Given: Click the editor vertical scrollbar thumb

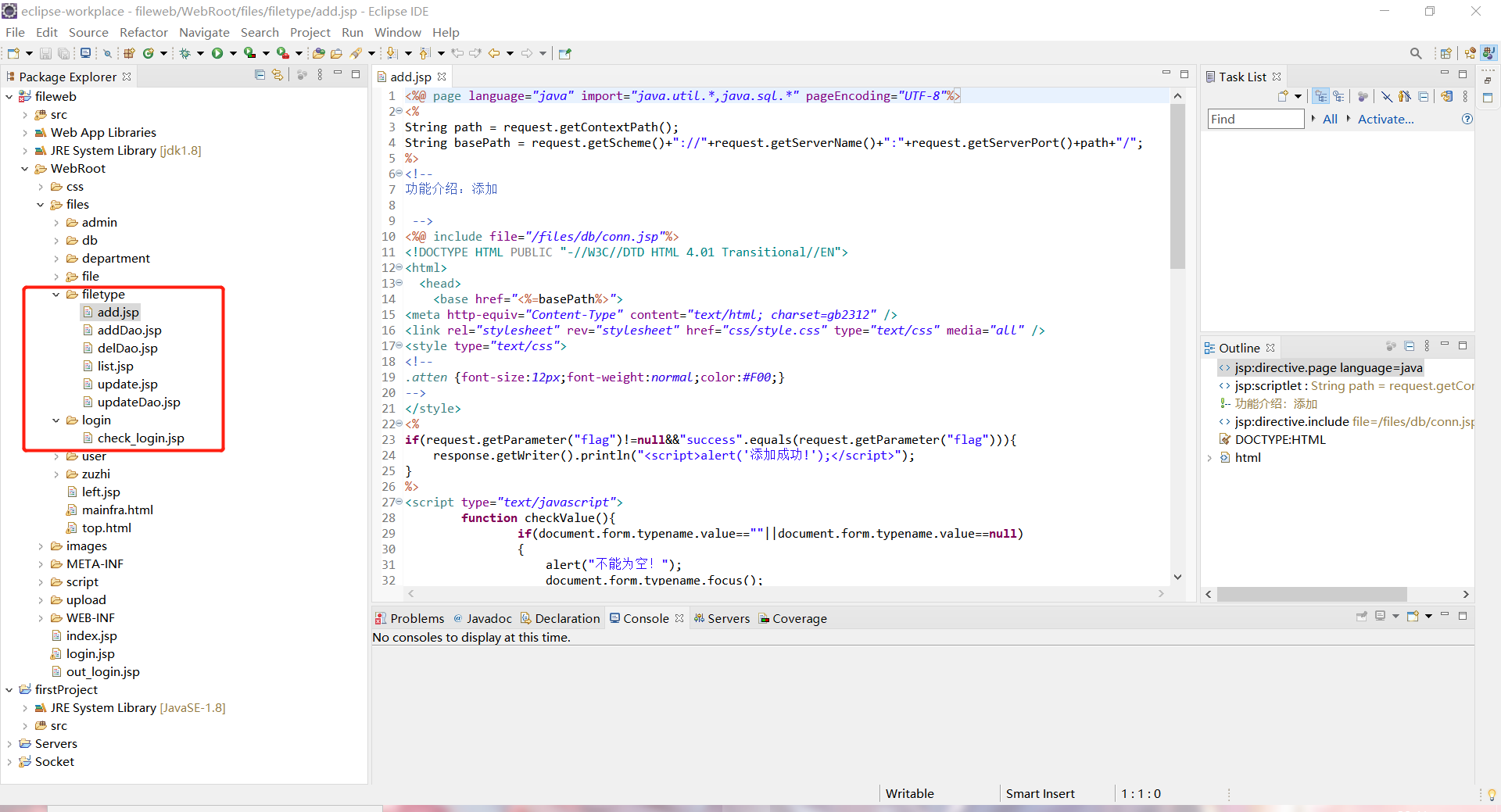Looking at the screenshot, I should 1177,186.
